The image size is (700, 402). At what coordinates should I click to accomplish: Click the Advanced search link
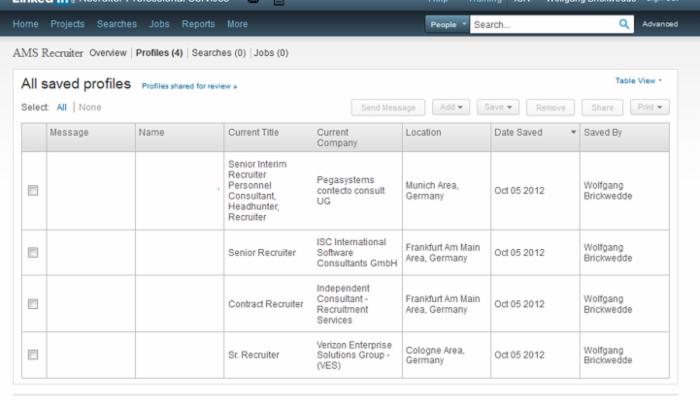pos(659,24)
